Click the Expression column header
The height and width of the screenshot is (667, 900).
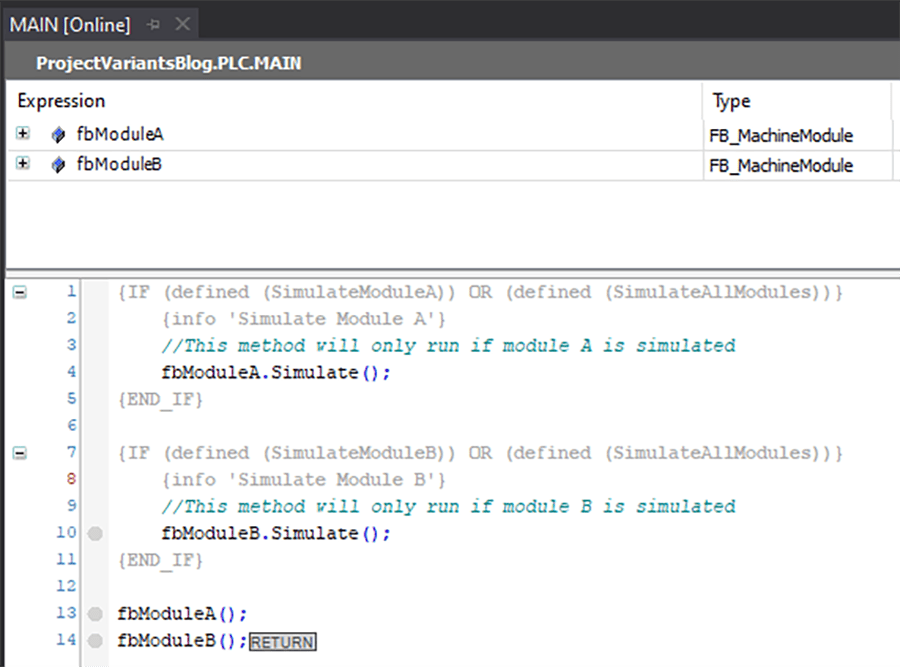[61, 101]
